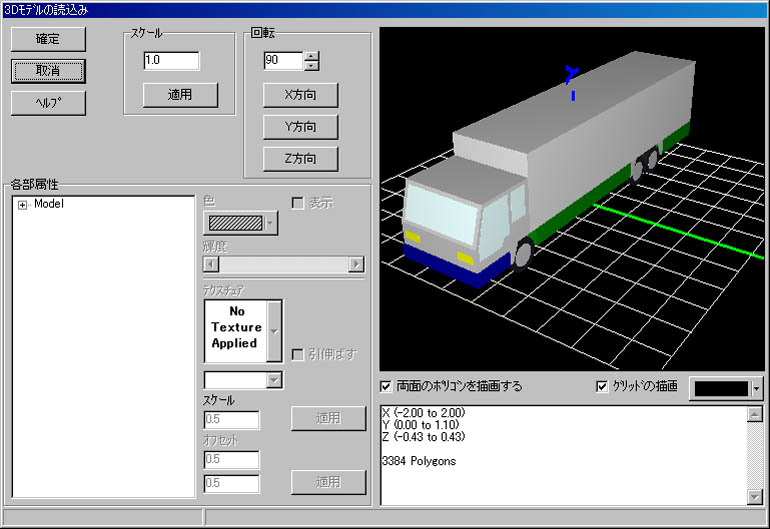
Task: Click the Y (0.00 to 1.10) line
Action: point(420,425)
